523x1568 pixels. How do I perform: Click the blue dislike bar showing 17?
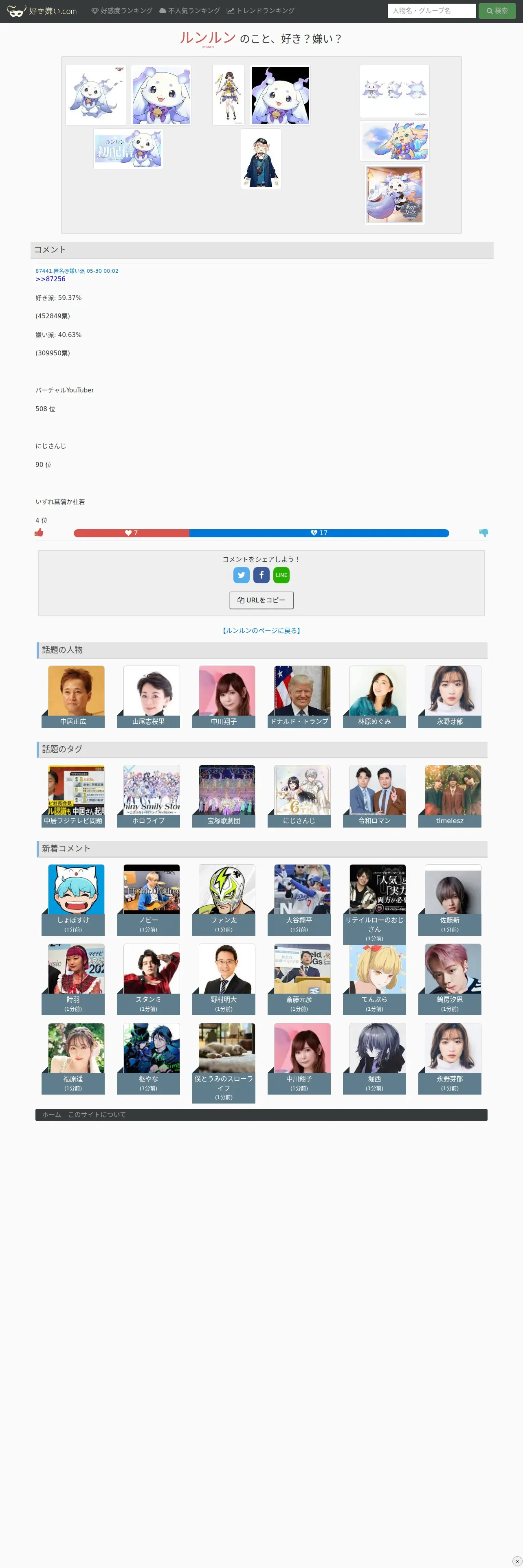click(x=319, y=533)
